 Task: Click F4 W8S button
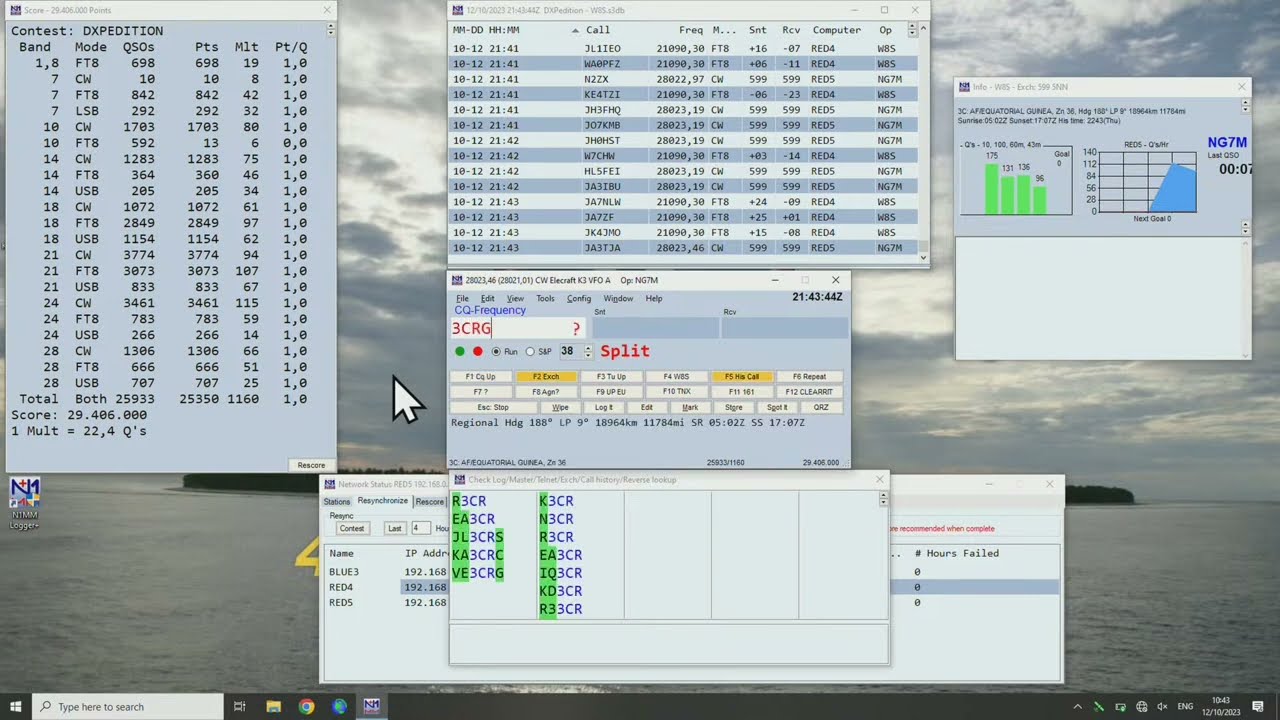(x=676, y=377)
